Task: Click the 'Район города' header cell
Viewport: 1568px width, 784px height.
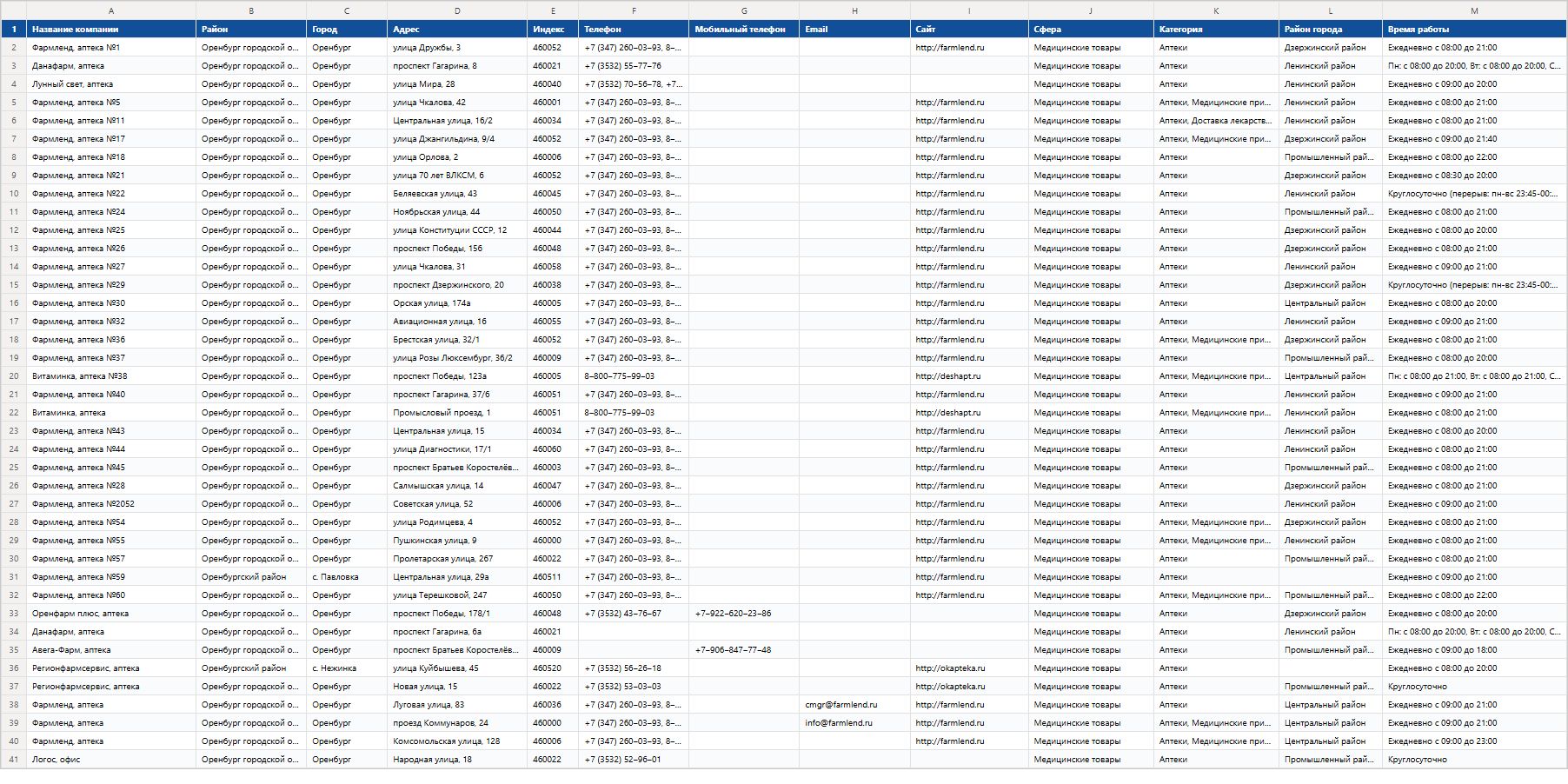Action: coord(1331,30)
